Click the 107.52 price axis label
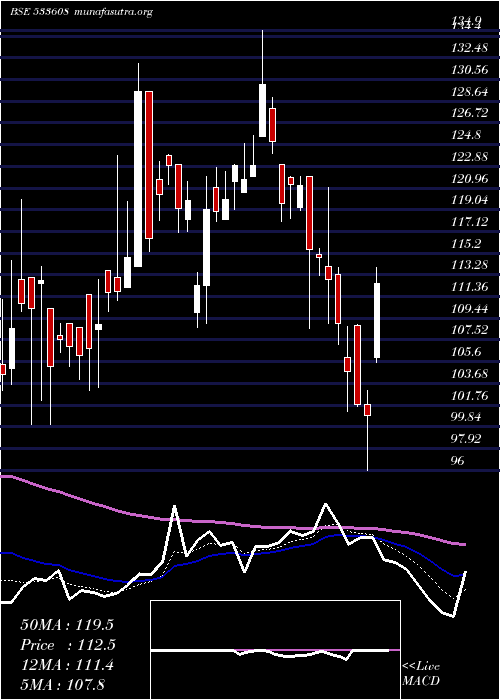Viewport: 500px width, 700px height. click(469, 331)
